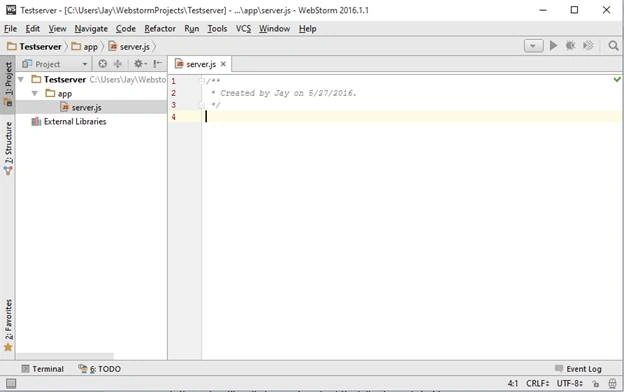
Task: Open the Run menu
Action: pos(191,29)
